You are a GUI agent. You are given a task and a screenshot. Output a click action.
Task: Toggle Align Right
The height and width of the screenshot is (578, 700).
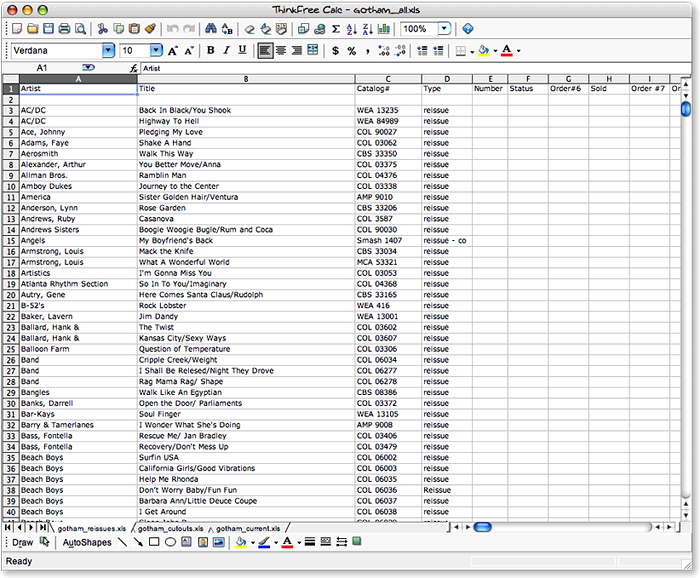[297, 50]
